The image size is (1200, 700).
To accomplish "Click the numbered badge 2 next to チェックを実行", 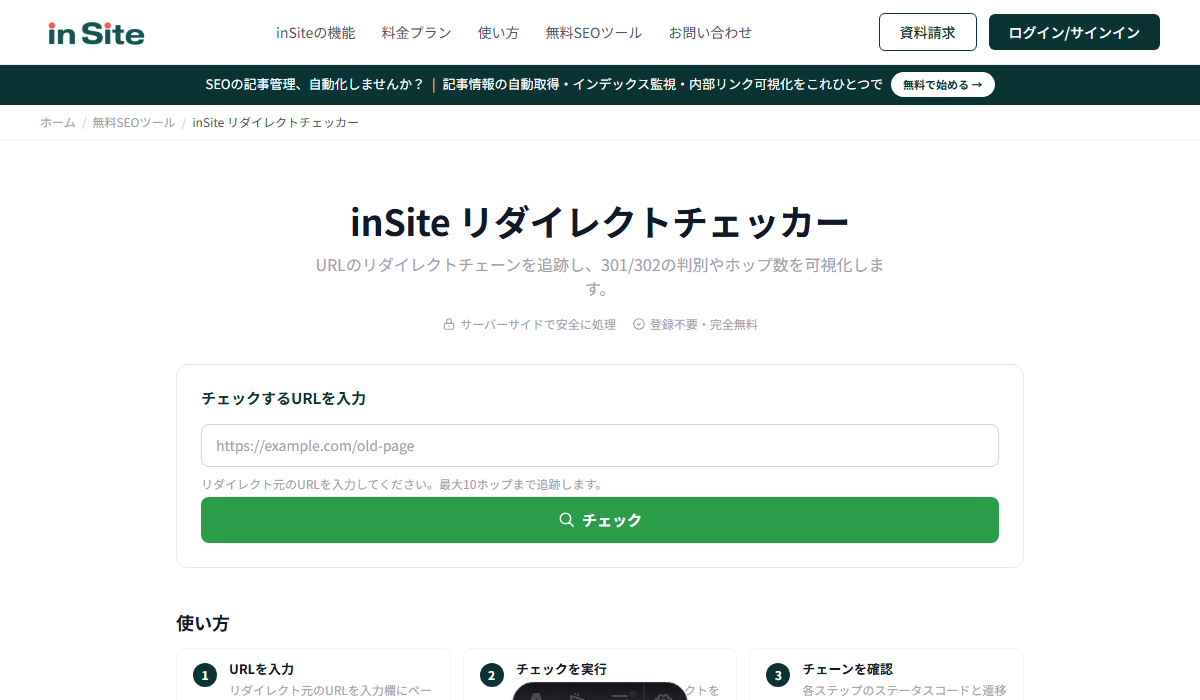I will (x=491, y=676).
